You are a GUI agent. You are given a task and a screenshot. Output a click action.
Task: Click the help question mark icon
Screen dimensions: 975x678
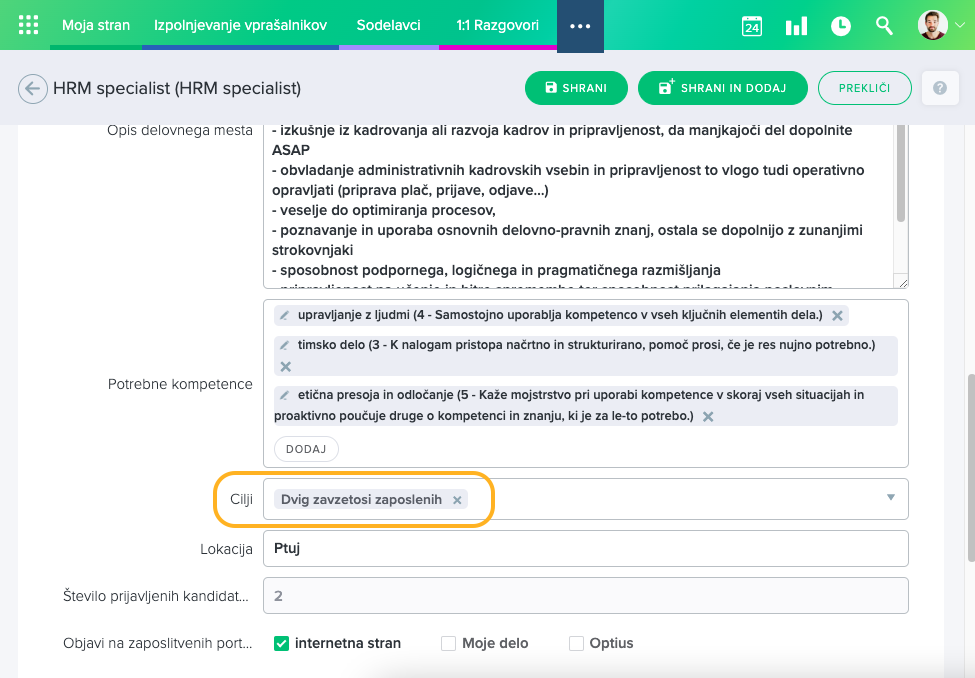tap(939, 88)
